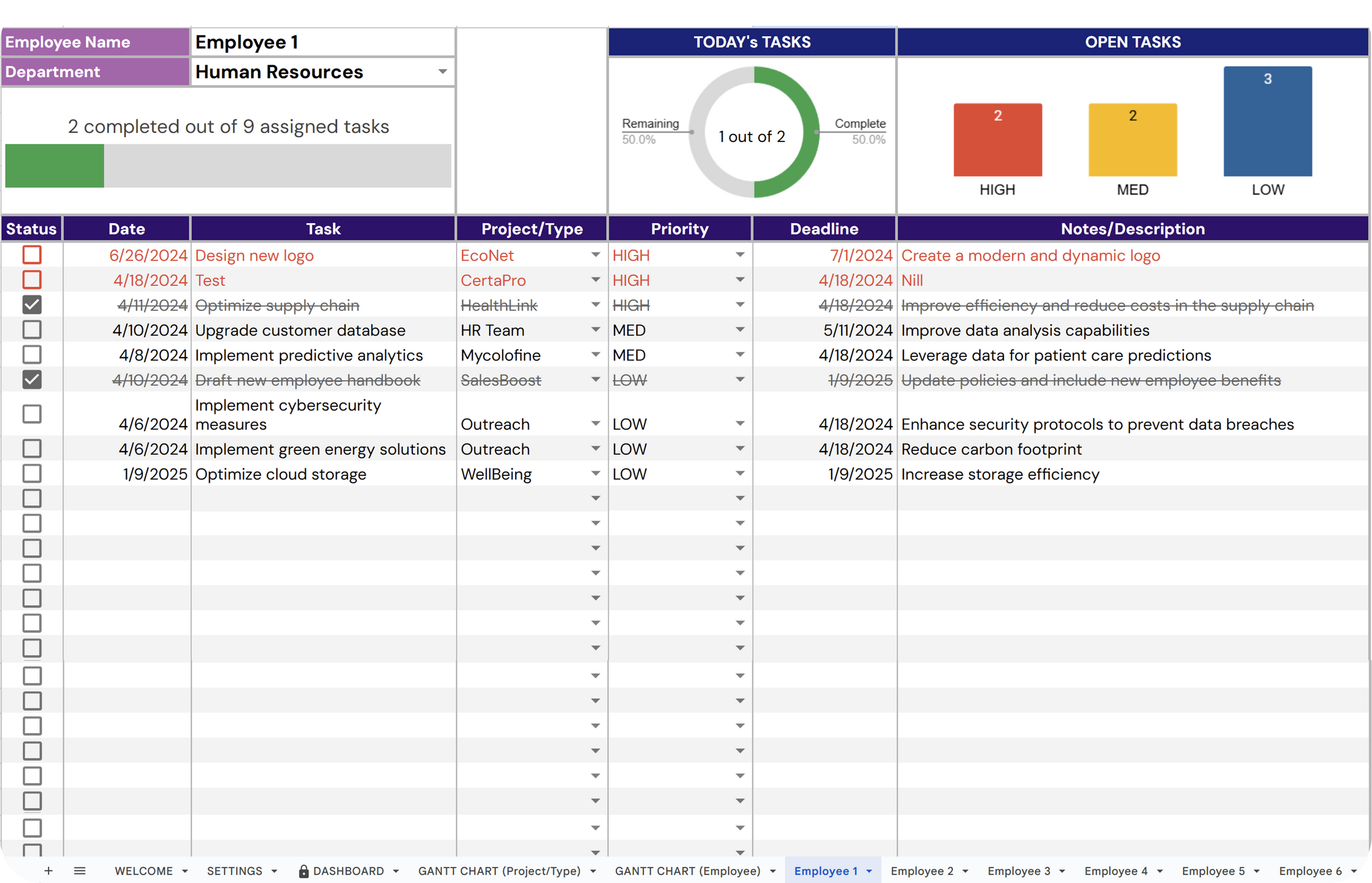This screenshot has height=883, width=1372.
Task: Uncheck the Optimize supply chain checkbox
Action: (x=32, y=305)
